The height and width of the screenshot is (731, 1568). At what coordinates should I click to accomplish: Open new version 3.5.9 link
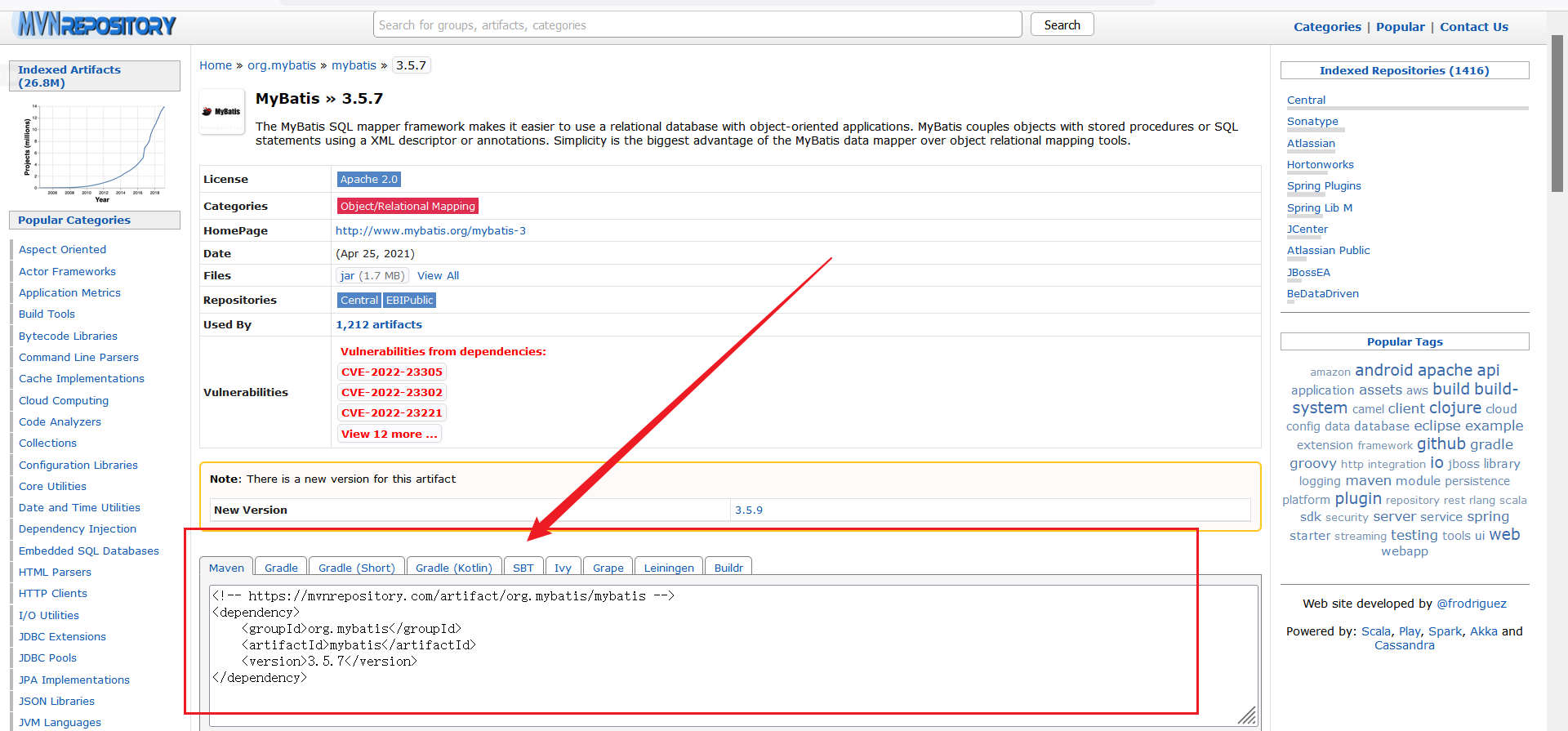(x=749, y=510)
